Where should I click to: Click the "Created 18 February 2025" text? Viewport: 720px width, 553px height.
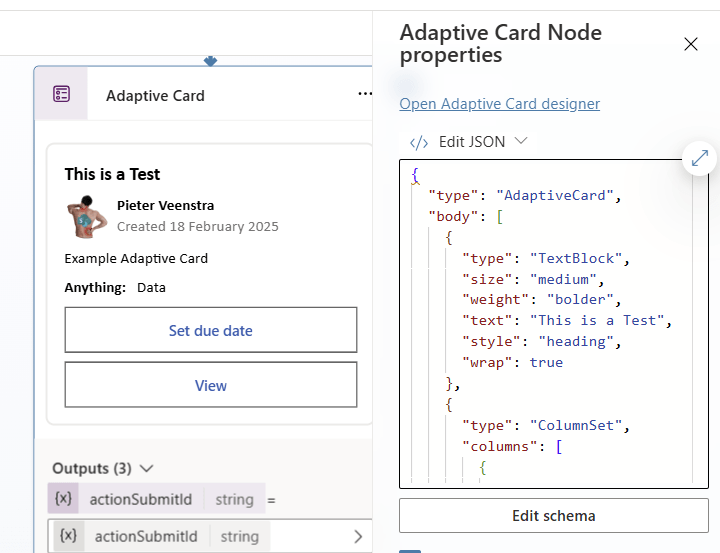click(197, 226)
